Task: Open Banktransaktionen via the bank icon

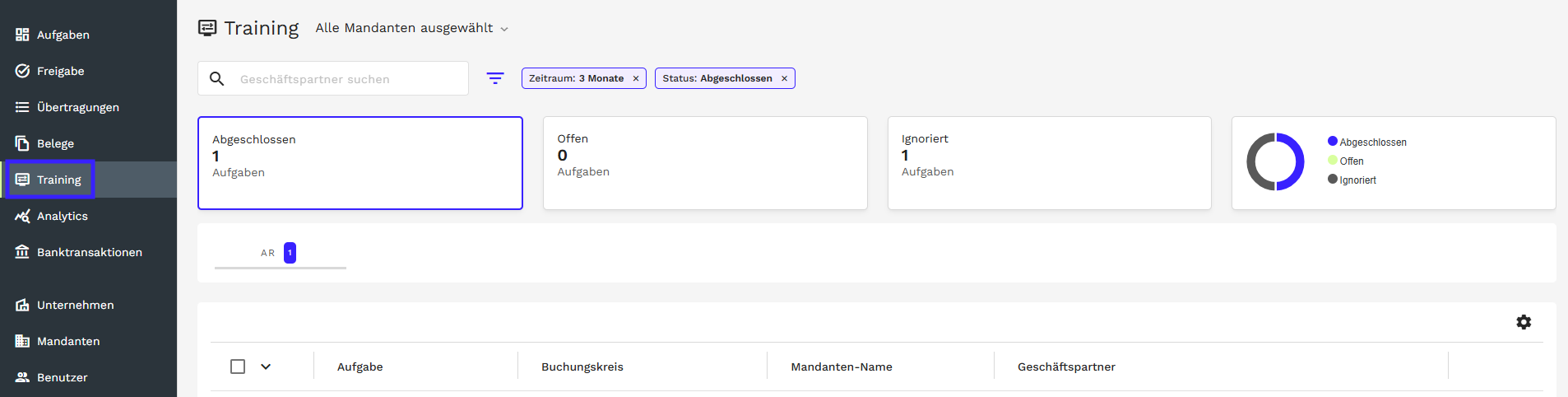Action: tap(22, 252)
